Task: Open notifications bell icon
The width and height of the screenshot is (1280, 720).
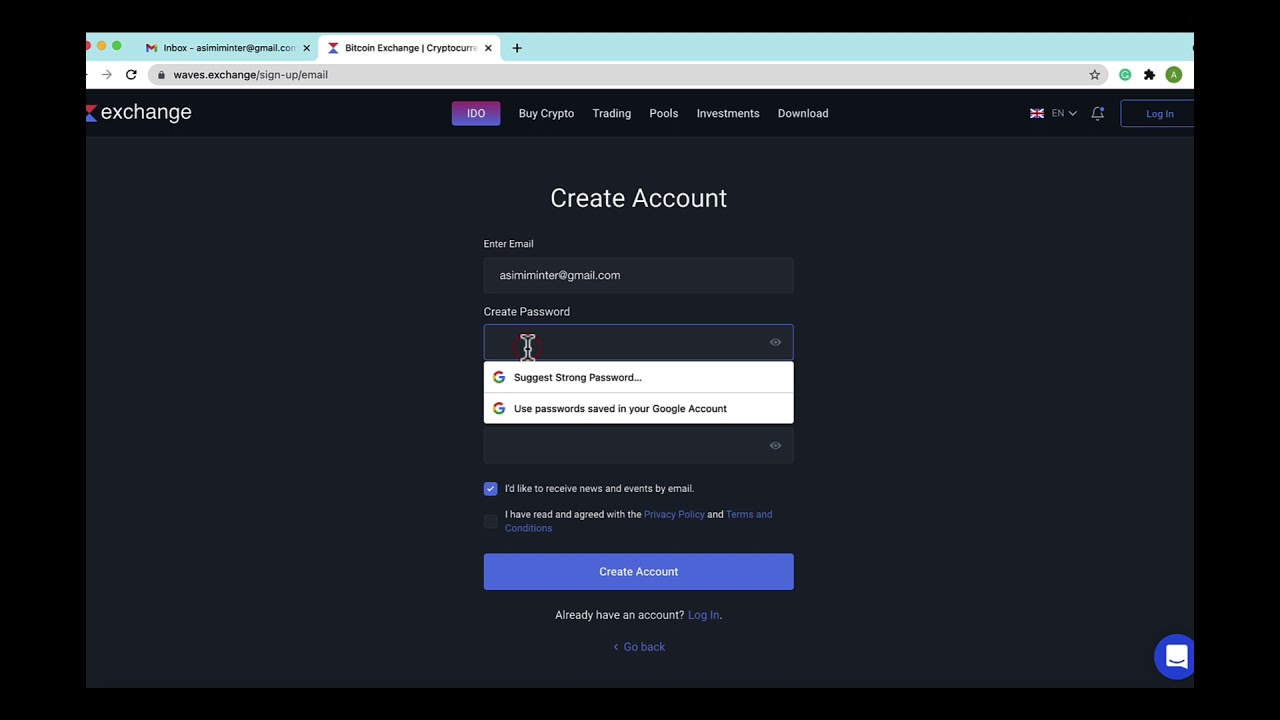Action: [x=1098, y=113]
